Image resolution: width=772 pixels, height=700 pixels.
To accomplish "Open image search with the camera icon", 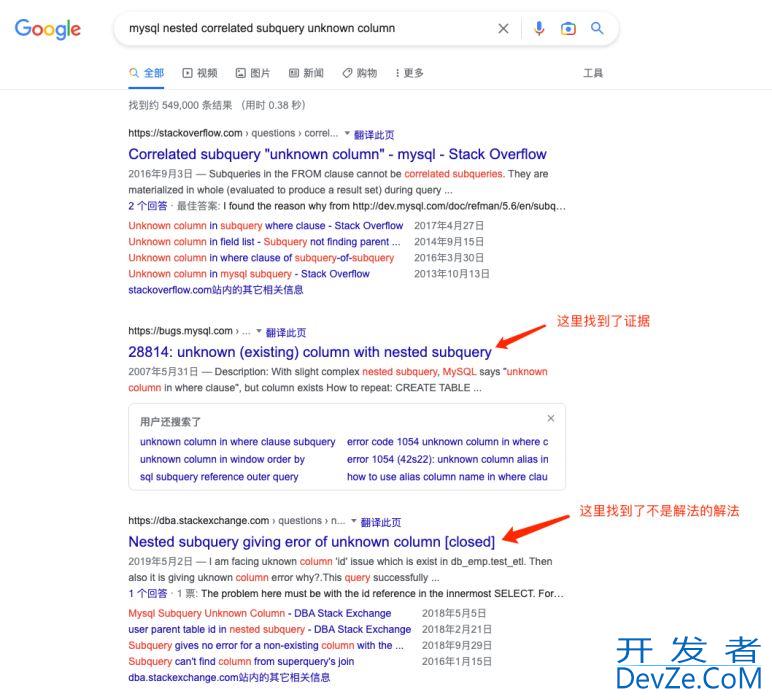I will click(568, 29).
